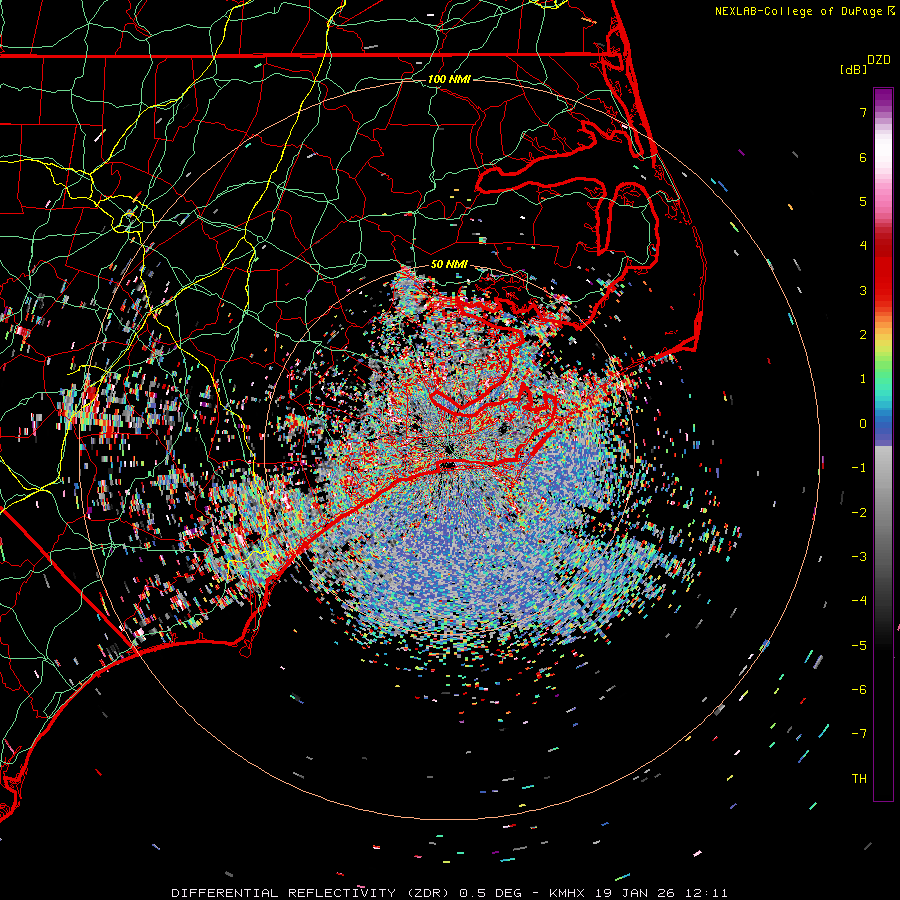Click the -4 value on color scale
900x900 pixels.
point(859,601)
